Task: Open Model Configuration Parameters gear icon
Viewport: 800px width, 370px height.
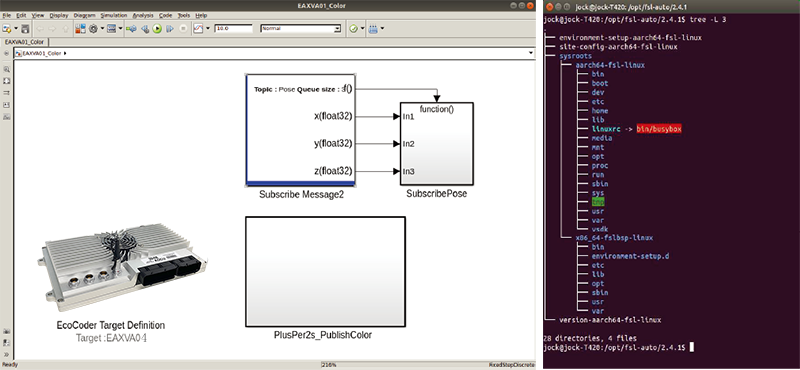Action: [x=93, y=29]
